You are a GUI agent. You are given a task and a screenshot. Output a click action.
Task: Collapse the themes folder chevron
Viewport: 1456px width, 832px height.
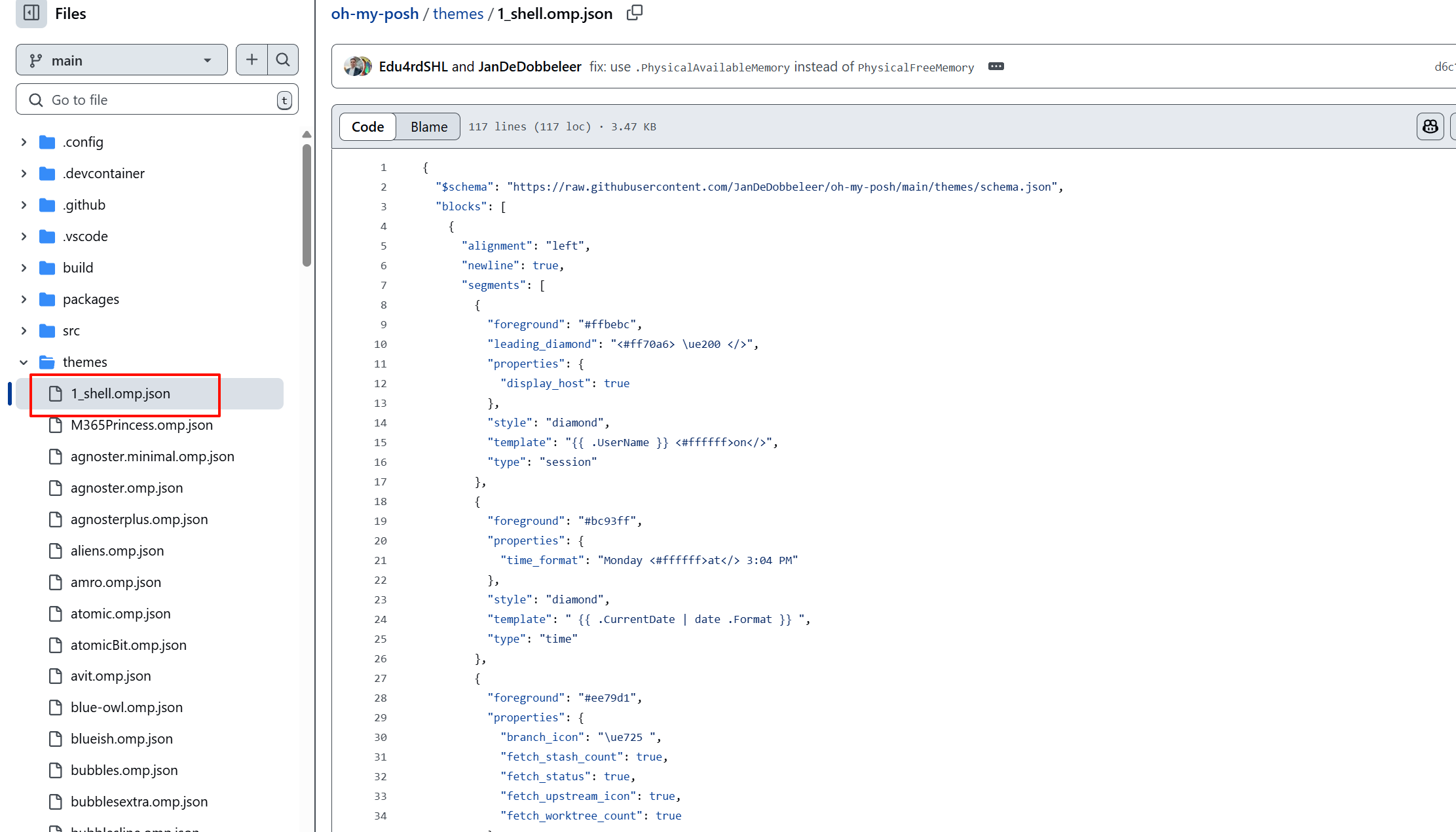(24, 362)
